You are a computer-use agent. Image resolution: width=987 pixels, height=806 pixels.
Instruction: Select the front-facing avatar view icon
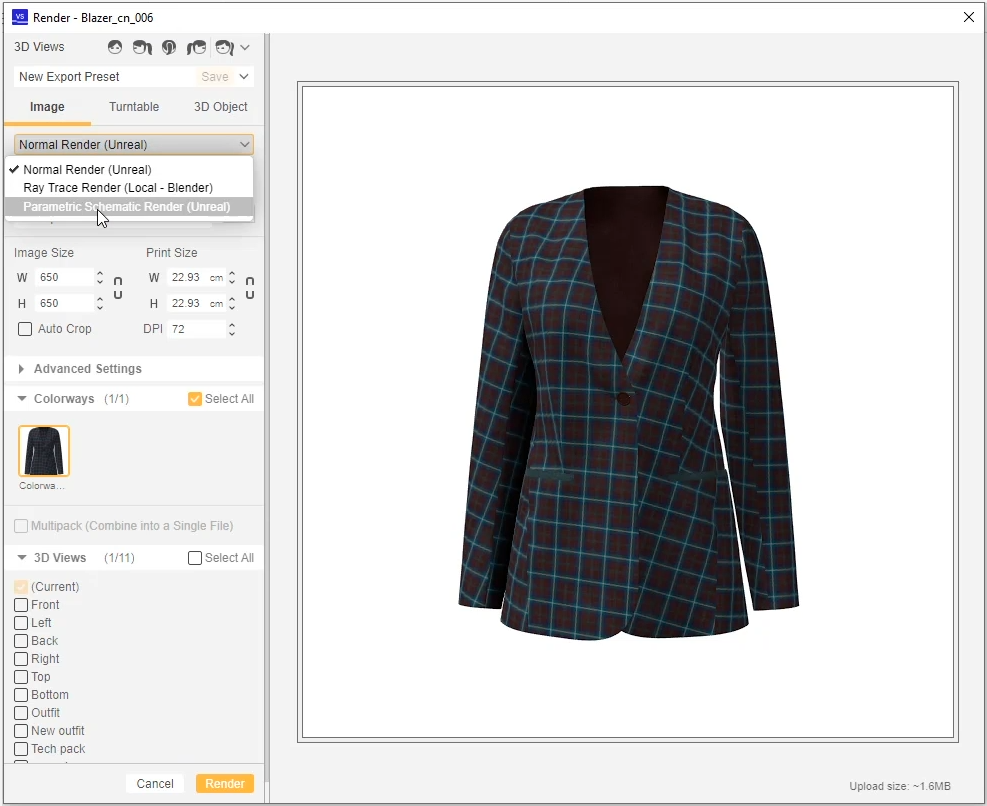(x=115, y=47)
